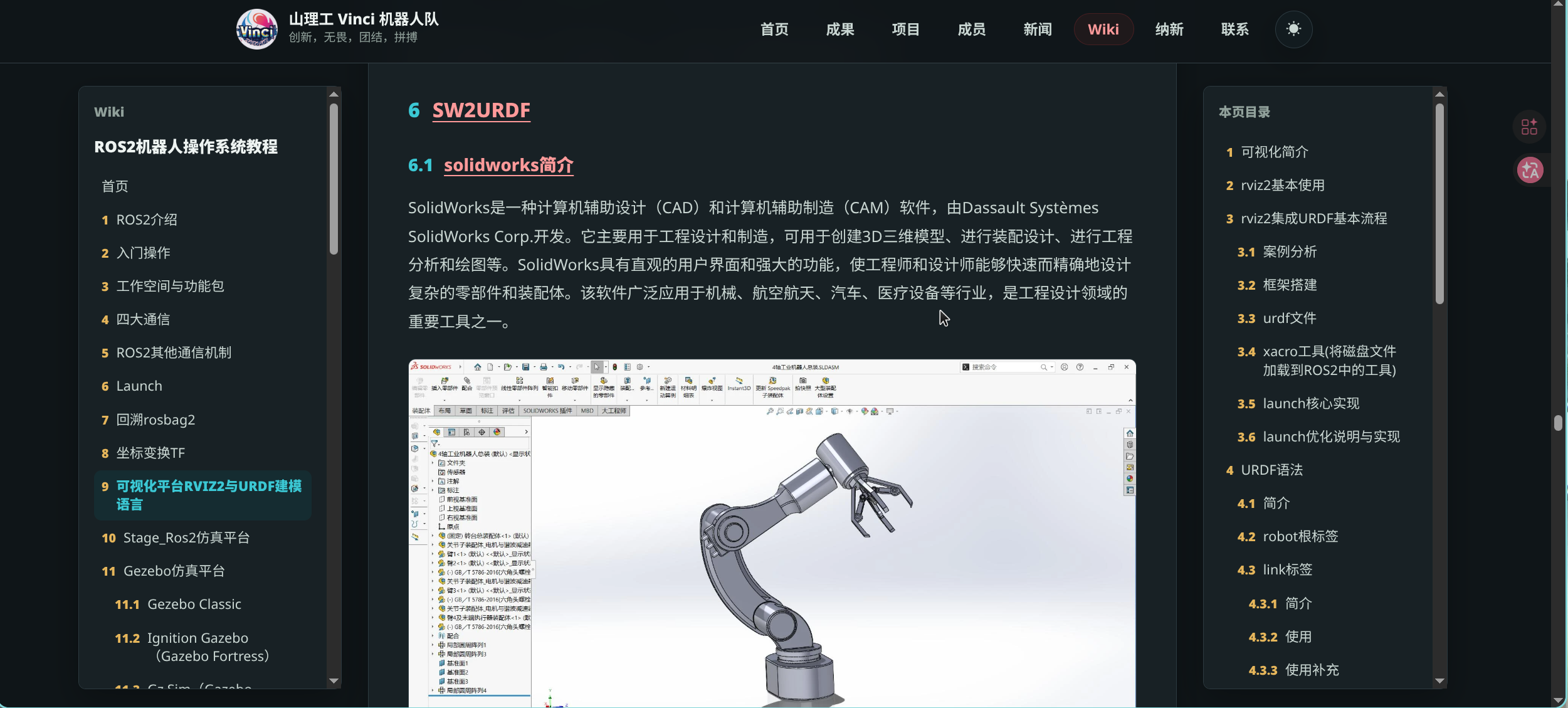Open sidebar chapter 4 四大通信
The height and width of the screenshot is (708, 1568).
point(203,319)
